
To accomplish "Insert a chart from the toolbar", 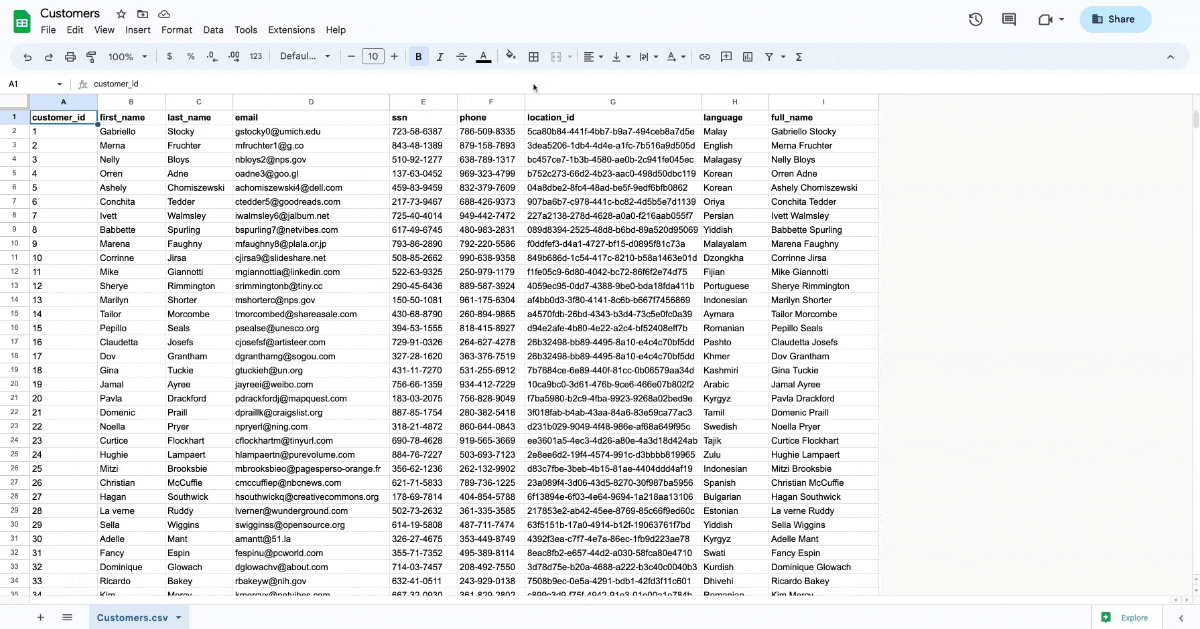I will click(x=747, y=57).
